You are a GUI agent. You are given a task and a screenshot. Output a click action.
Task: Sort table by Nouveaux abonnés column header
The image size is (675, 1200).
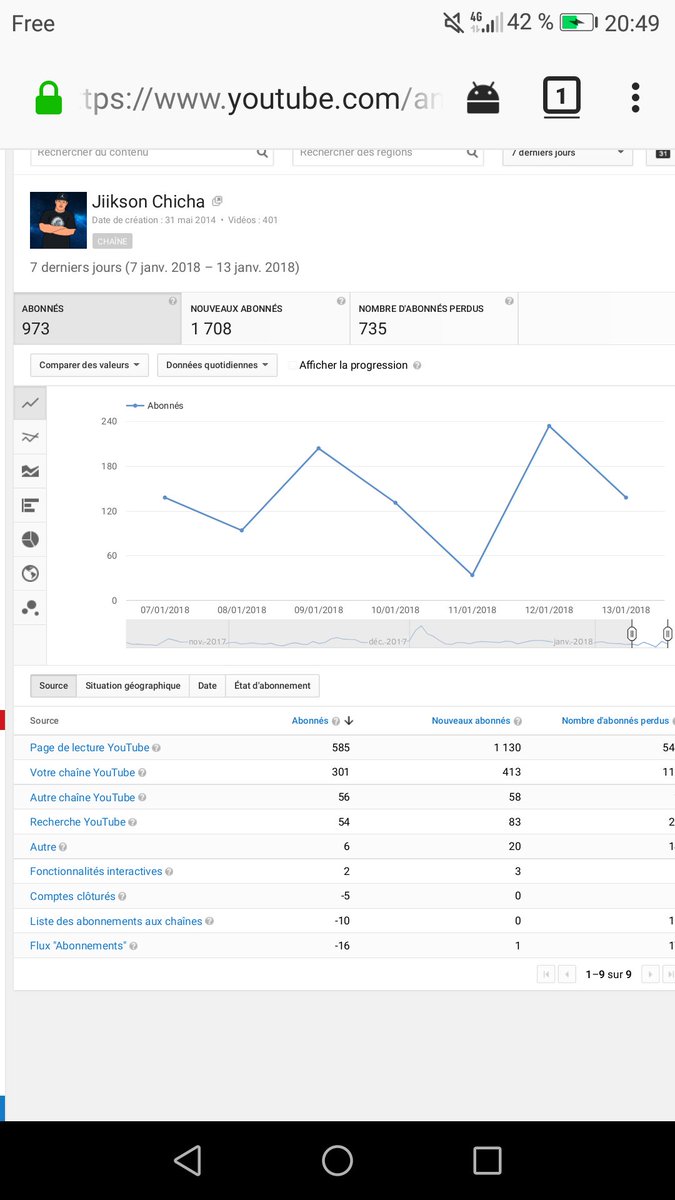pyautogui.click(x=471, y=721)
